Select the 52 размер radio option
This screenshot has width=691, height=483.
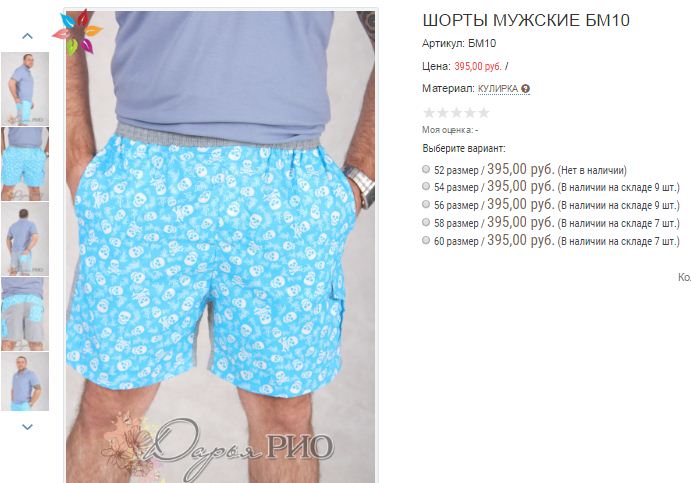click(x=426, y=169)
